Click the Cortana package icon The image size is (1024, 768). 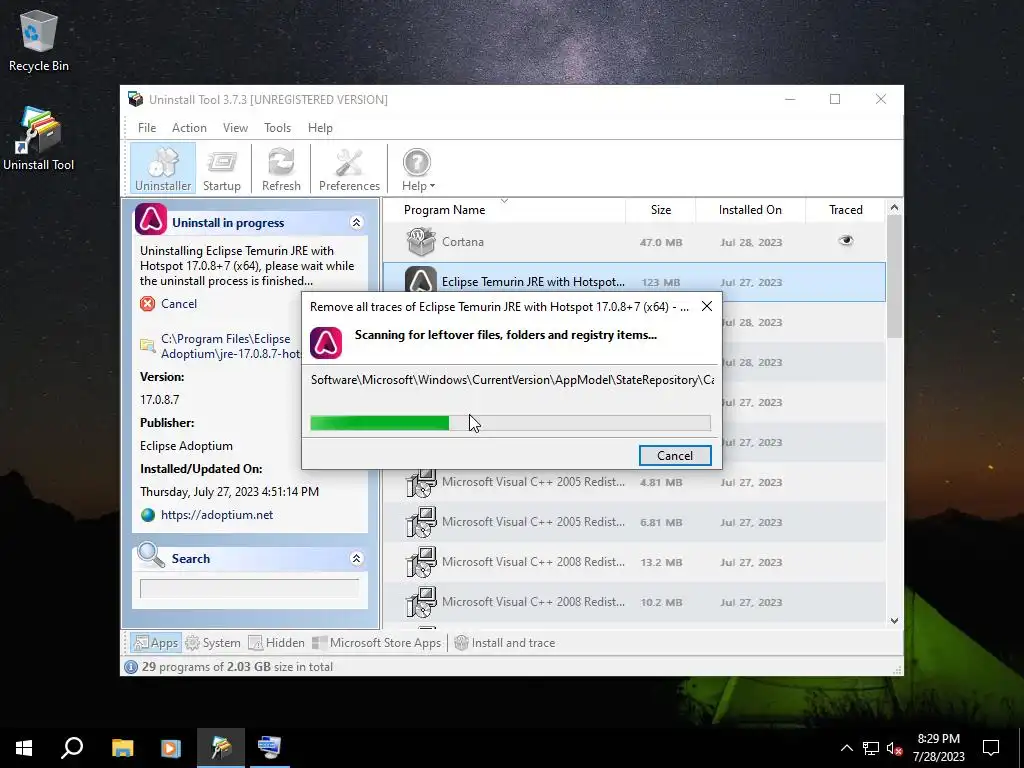[421, 242]
